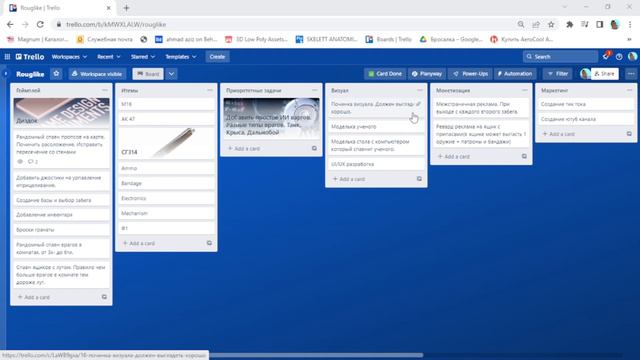Open the board menu three dots

631,74
